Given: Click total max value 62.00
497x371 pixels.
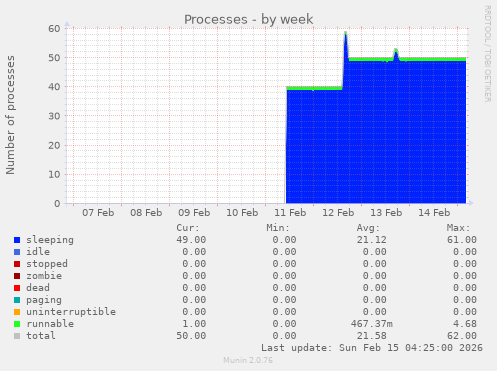Looking at the screenshot, I should pyautogui.click(x=462, y=336).
